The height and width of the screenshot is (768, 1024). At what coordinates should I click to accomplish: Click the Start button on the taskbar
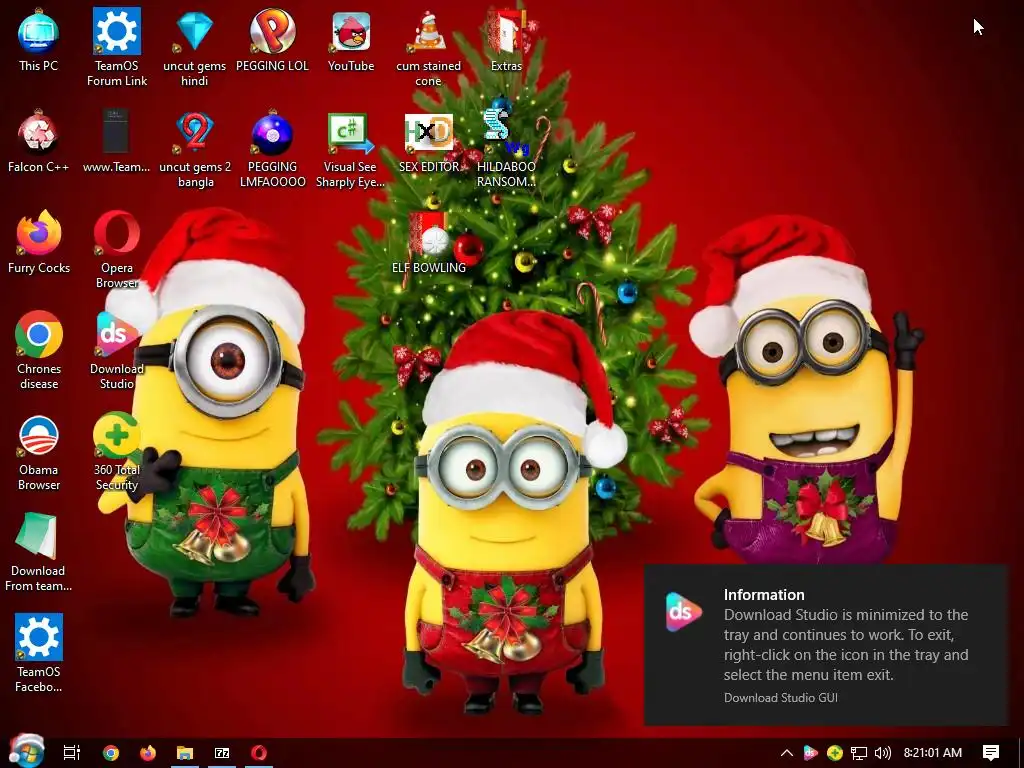pyautogui.click(x=26, y=752)
